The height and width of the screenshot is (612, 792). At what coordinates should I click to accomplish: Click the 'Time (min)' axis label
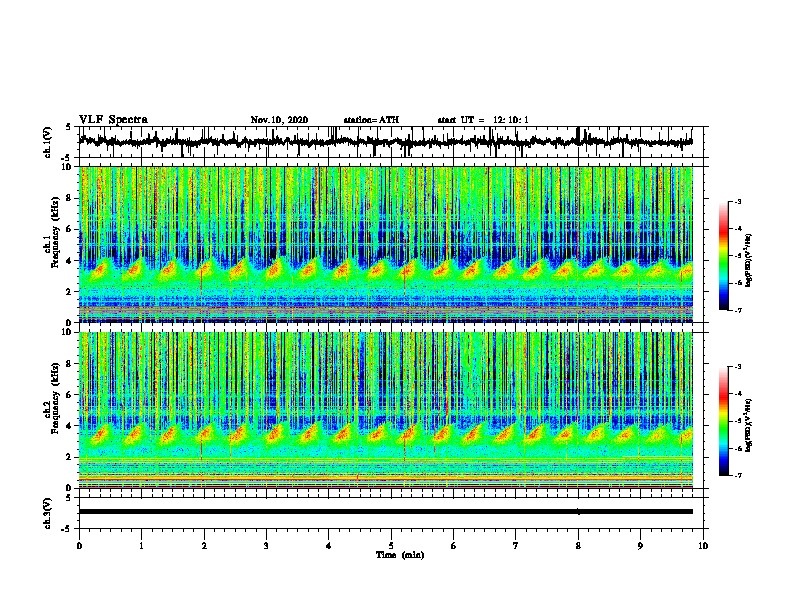tap(400, 555)
